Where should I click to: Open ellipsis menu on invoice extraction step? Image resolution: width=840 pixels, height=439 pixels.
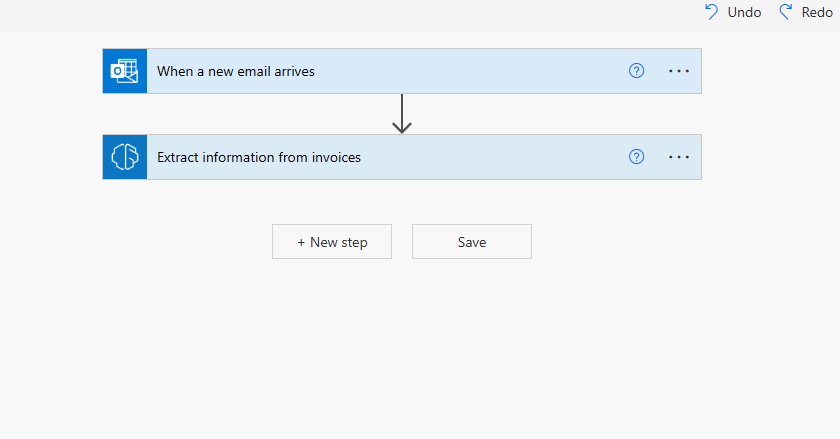coord(679,157)
